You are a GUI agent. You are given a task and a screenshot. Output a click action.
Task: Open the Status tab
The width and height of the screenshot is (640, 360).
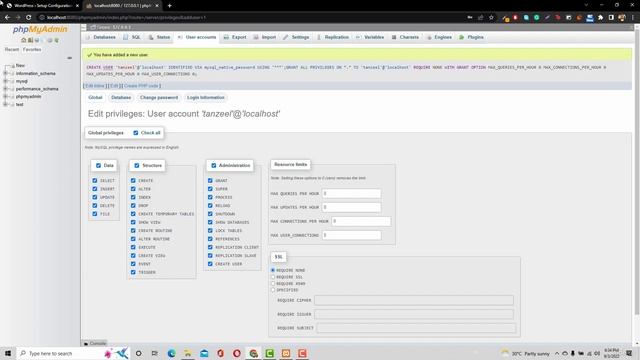click(x=159, y=37)
